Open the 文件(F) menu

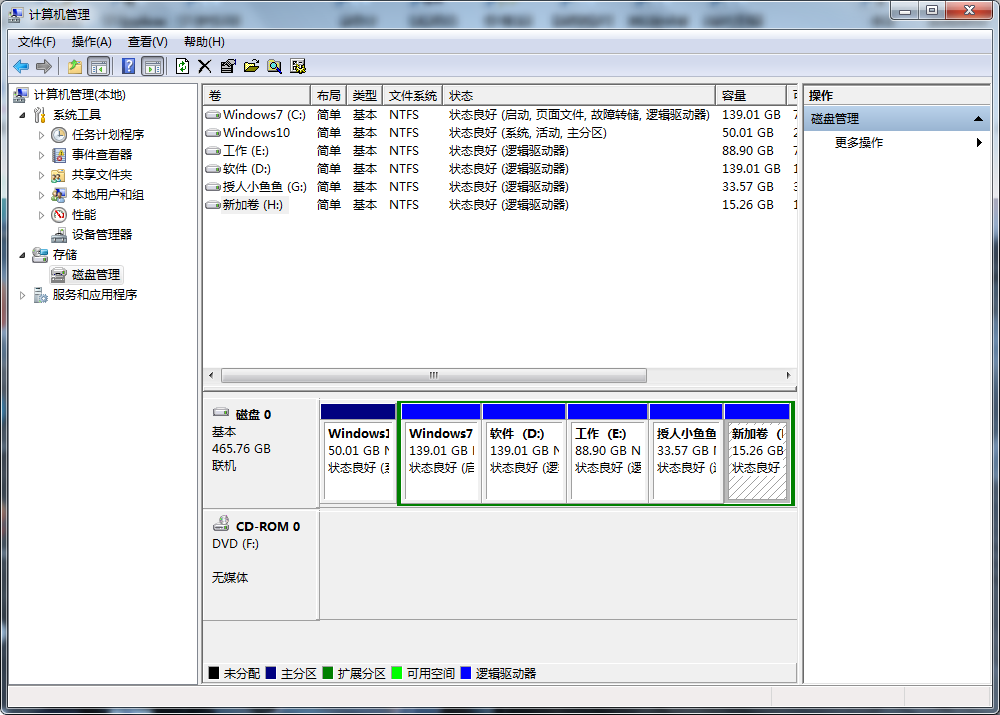pyautogui.click(x=36, y=42)
